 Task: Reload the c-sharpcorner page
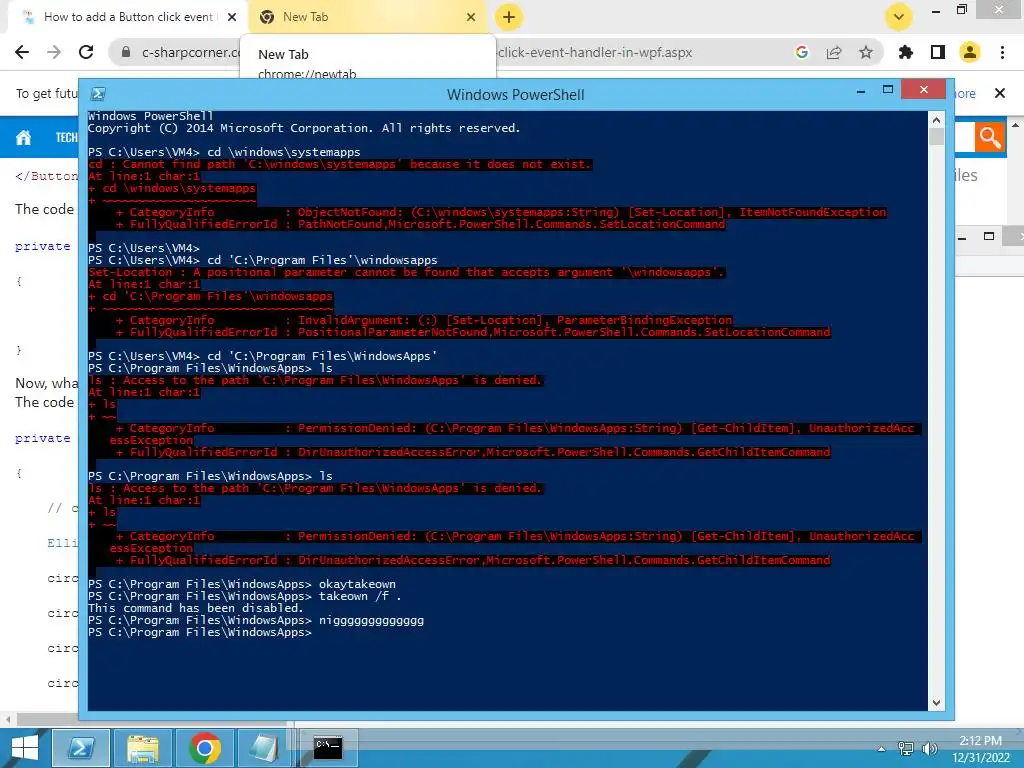[x=86, y=52]
